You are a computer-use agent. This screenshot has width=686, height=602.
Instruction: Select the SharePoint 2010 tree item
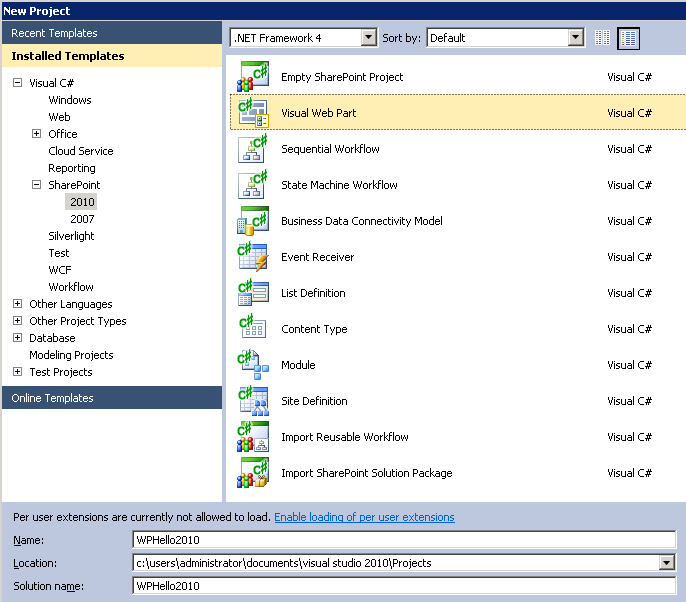point(82,202)
